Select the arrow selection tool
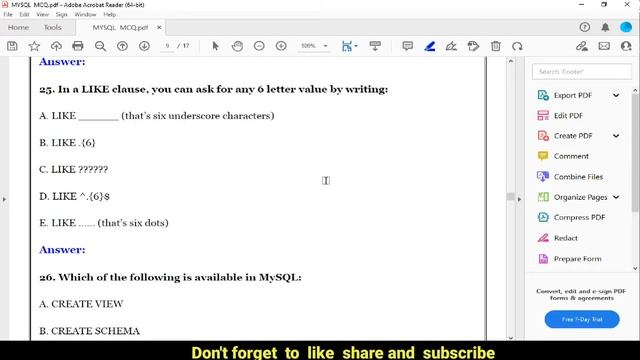This screenshot has height=360, width=640. (216, 46)
